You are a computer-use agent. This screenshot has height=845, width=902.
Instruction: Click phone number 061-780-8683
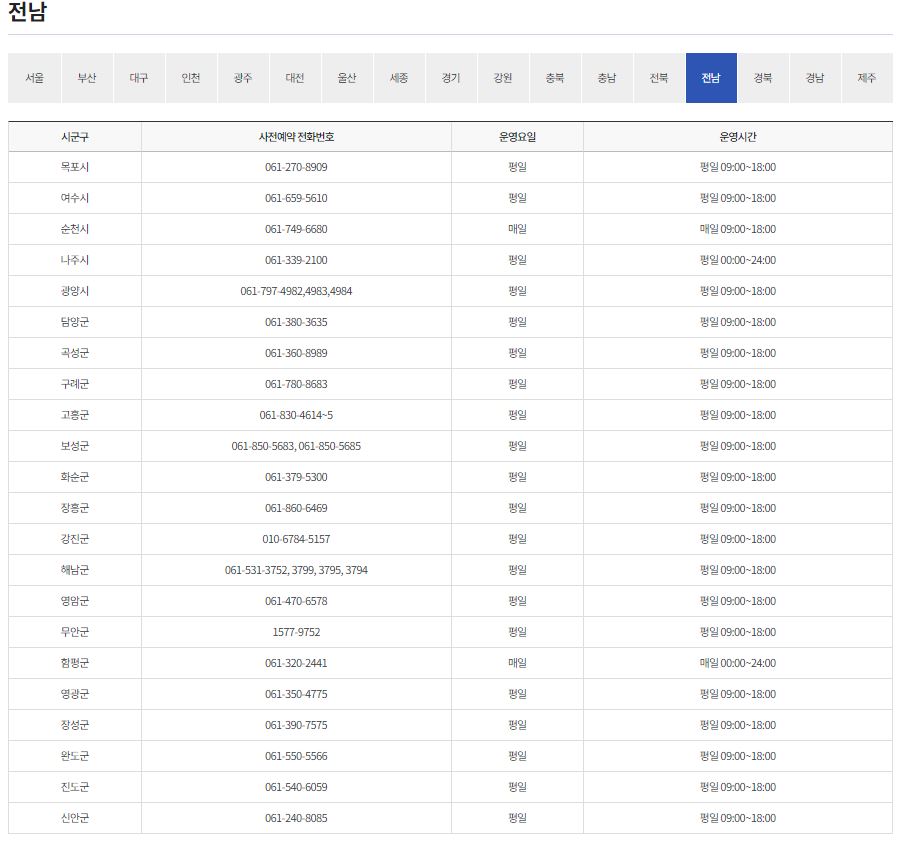[x=296, y=385]
